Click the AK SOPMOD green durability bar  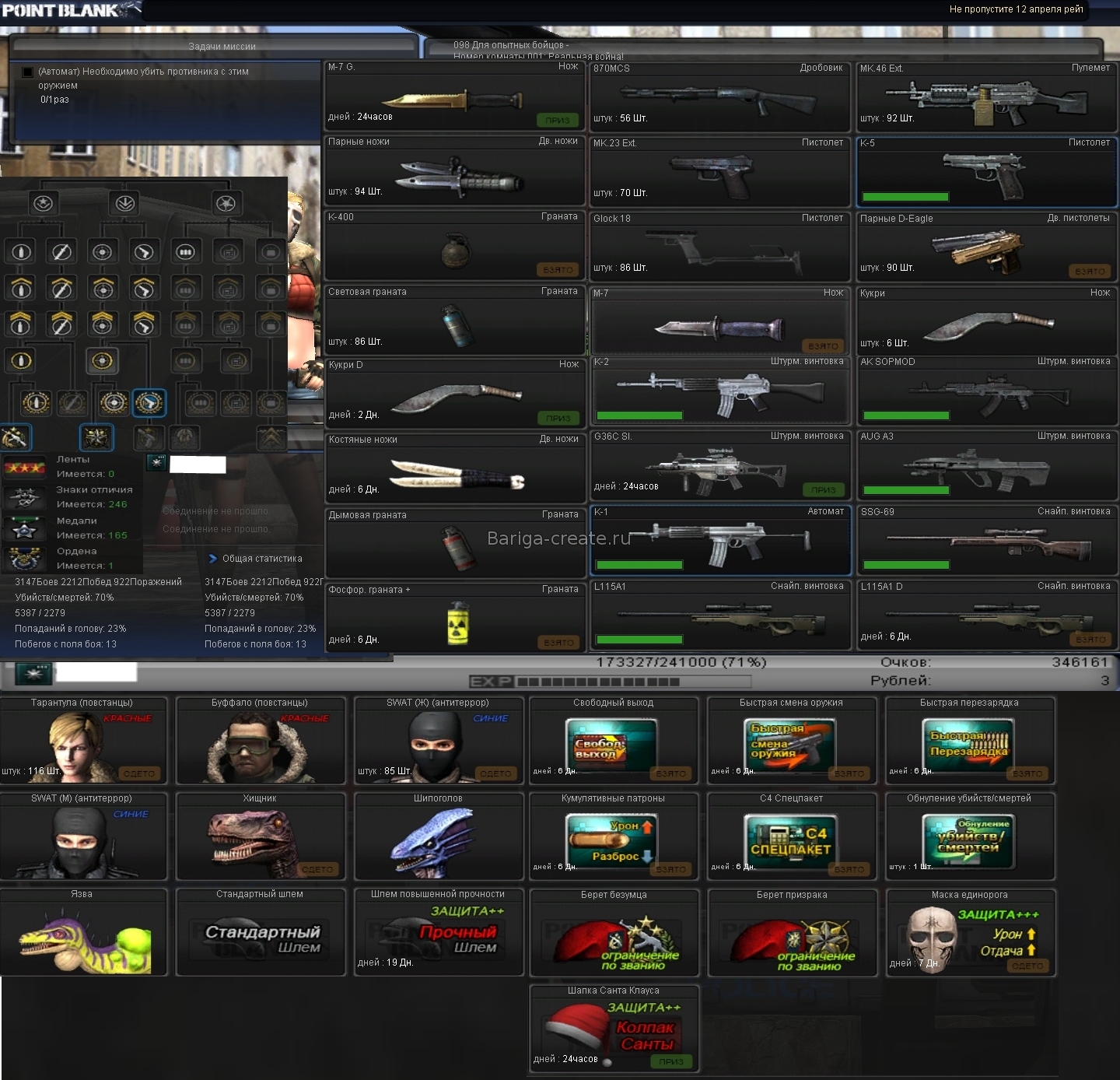(x=906, y=416)
